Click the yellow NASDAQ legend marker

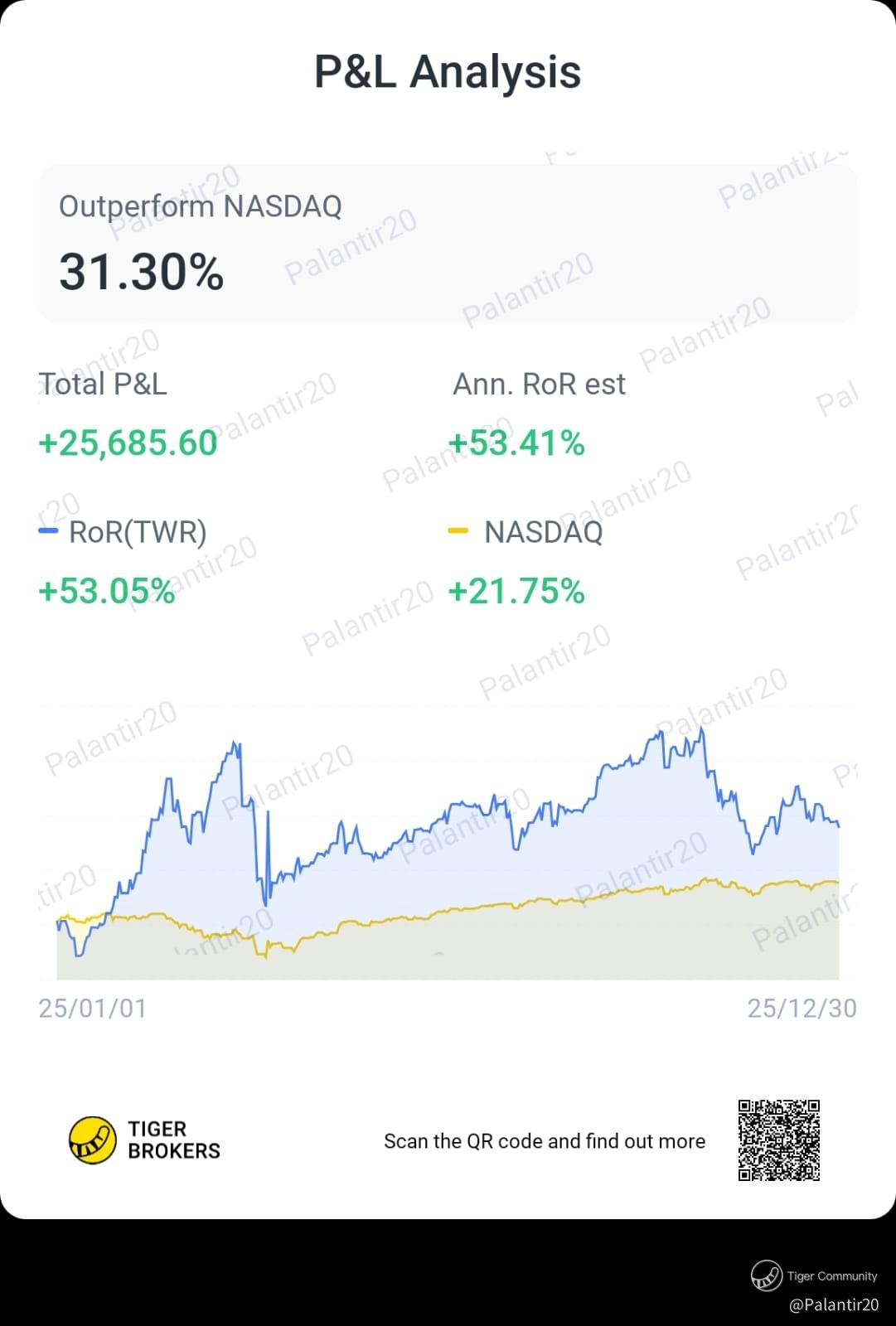[x=458, y=531]
